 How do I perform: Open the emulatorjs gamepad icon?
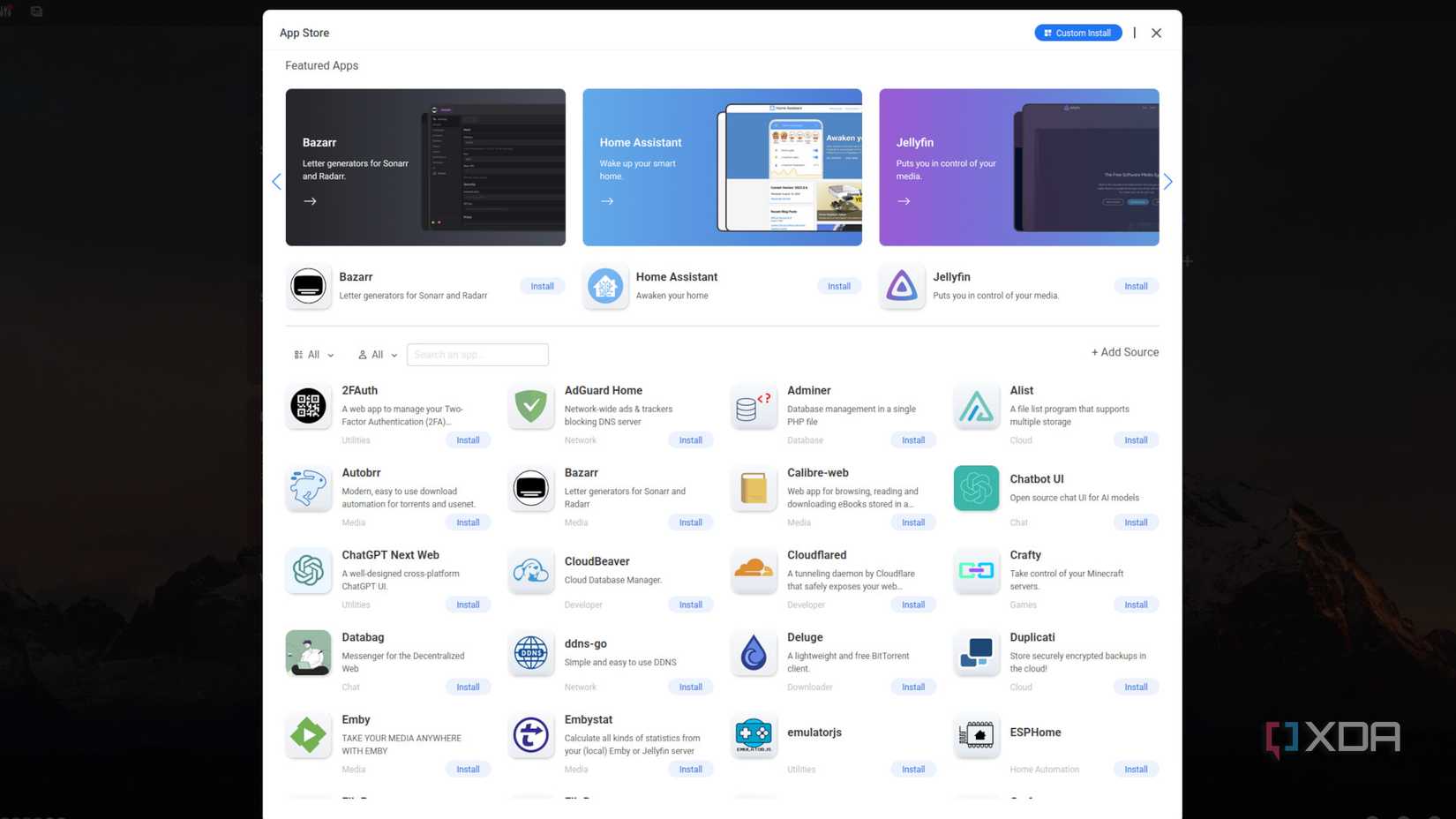[754, 734]
